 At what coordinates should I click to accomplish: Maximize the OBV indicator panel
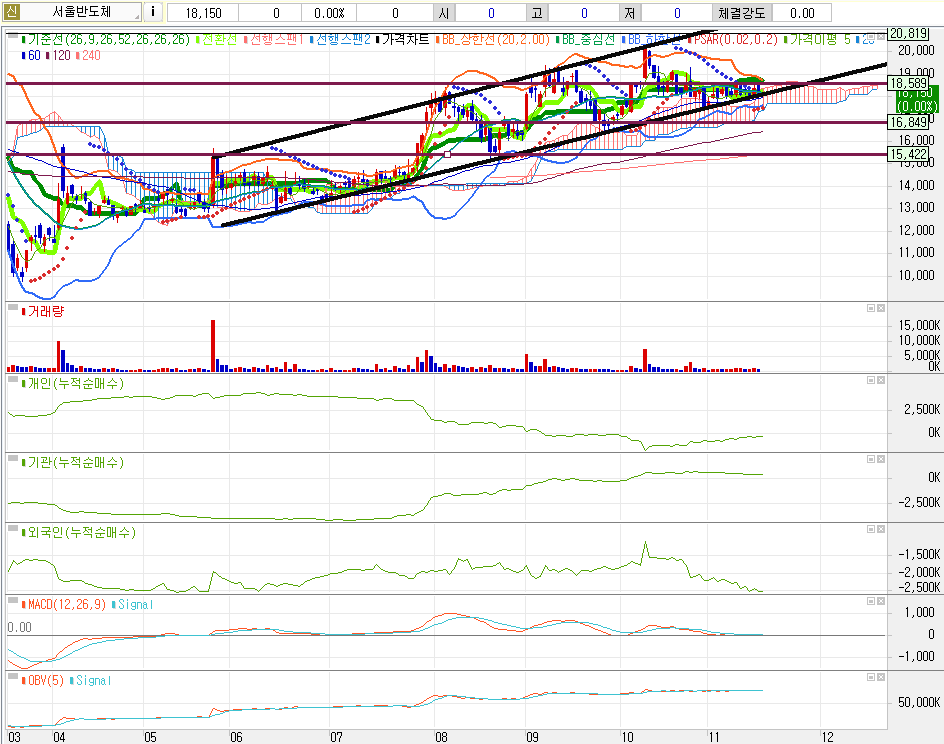coord(871,677)
